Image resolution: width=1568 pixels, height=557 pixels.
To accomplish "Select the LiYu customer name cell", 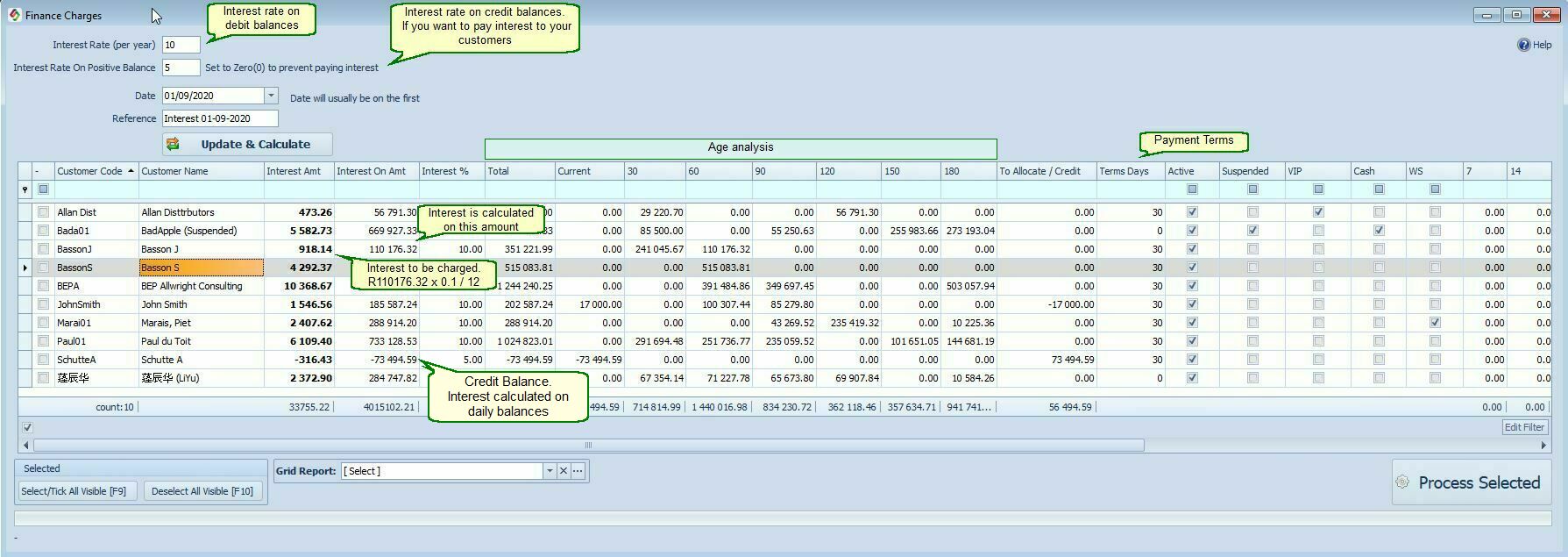I will [202, 378].
